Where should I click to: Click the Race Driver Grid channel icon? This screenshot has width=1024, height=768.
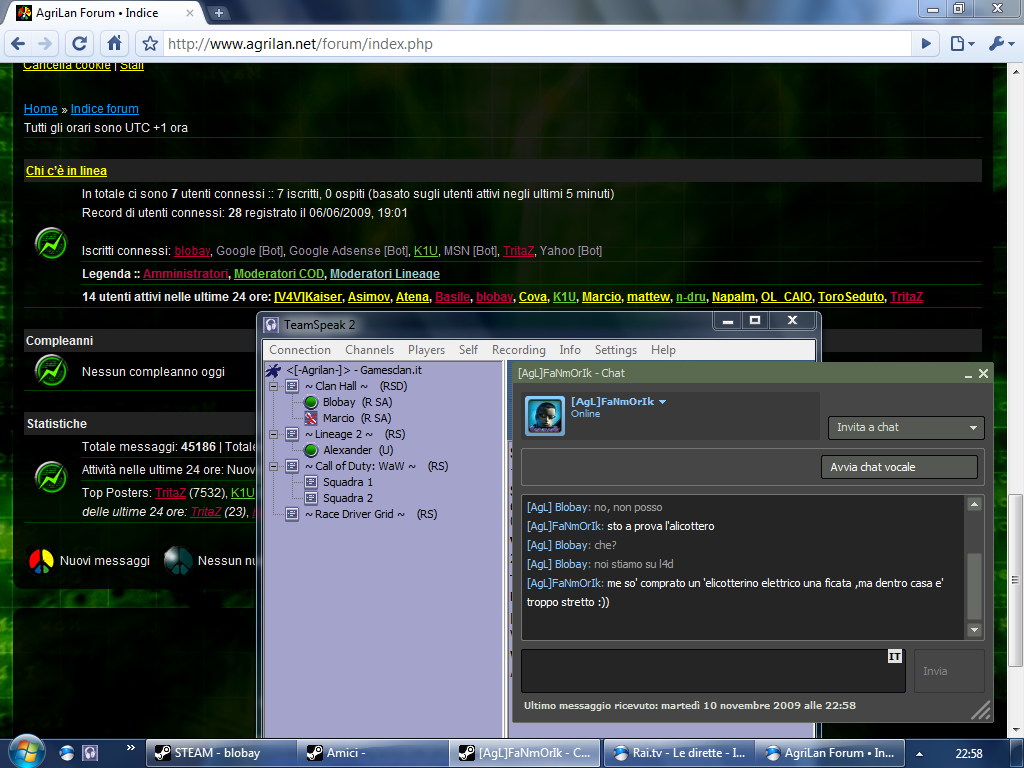click(292, 515)
